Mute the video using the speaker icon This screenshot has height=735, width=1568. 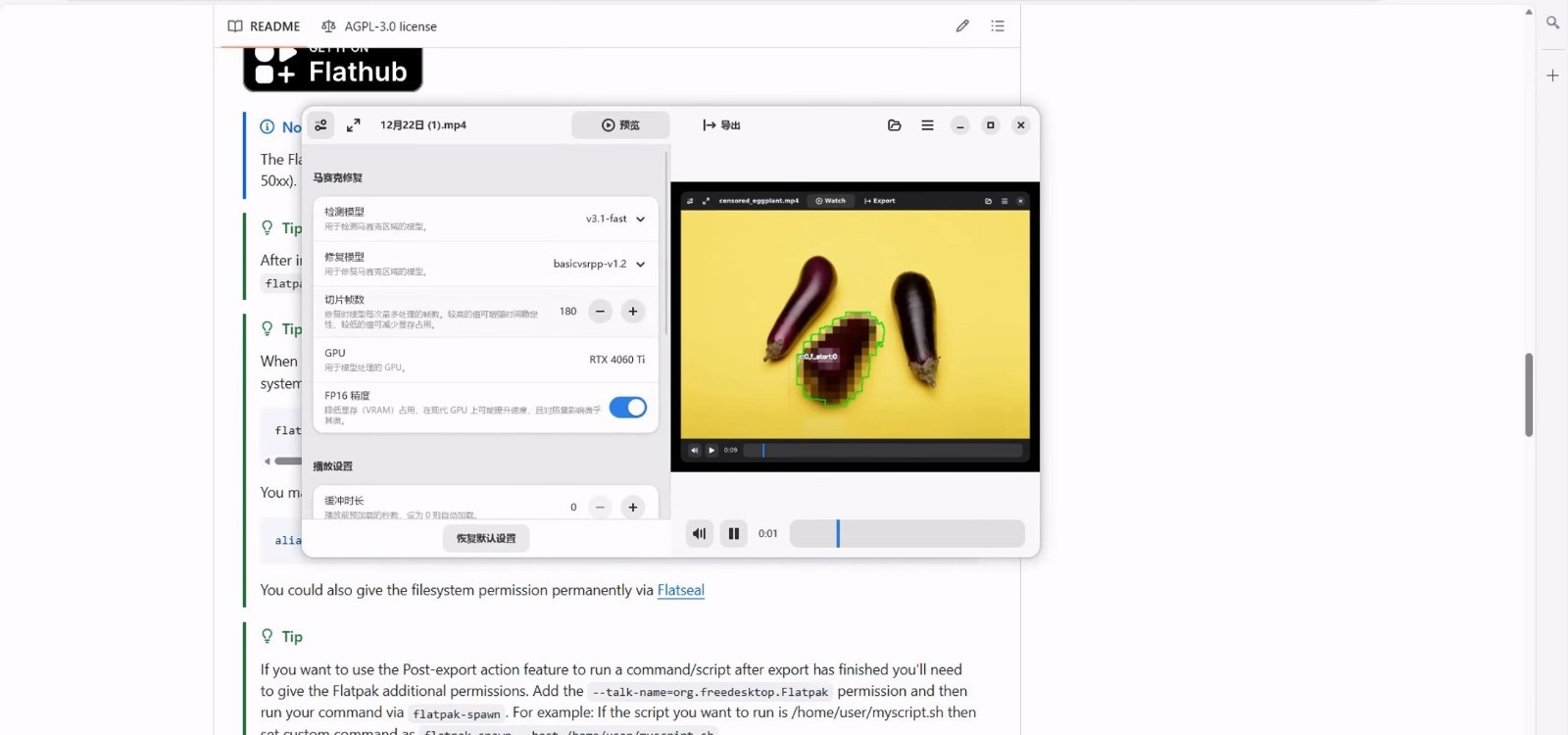pos(699,534)
